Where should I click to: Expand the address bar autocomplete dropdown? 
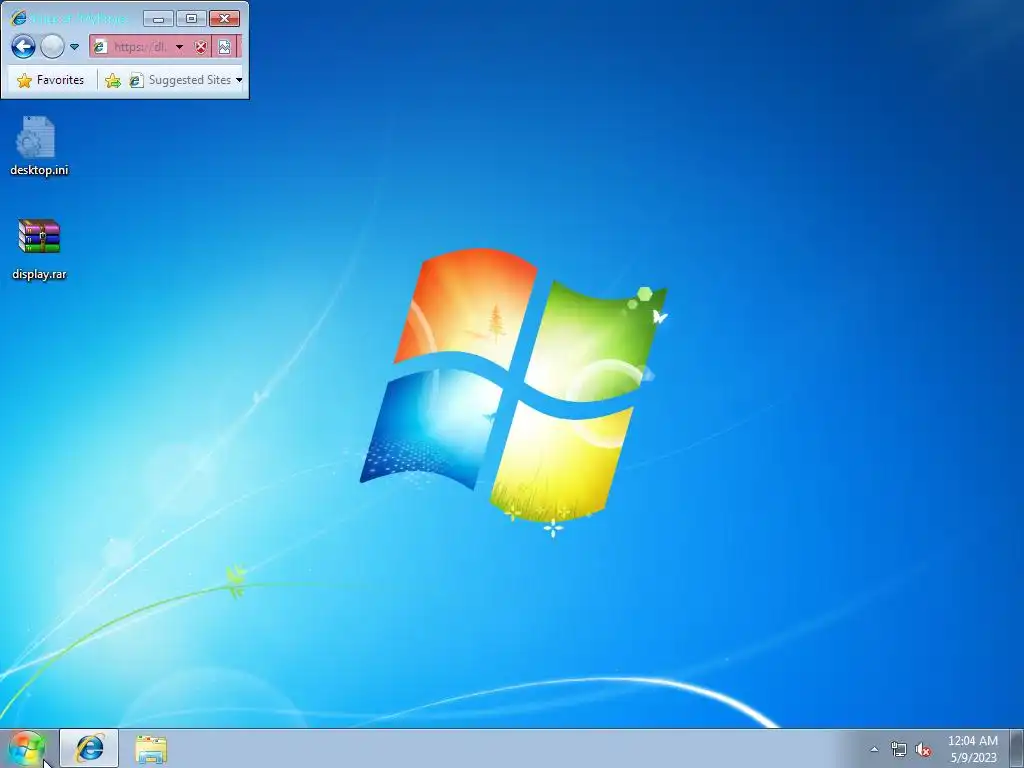180,47
